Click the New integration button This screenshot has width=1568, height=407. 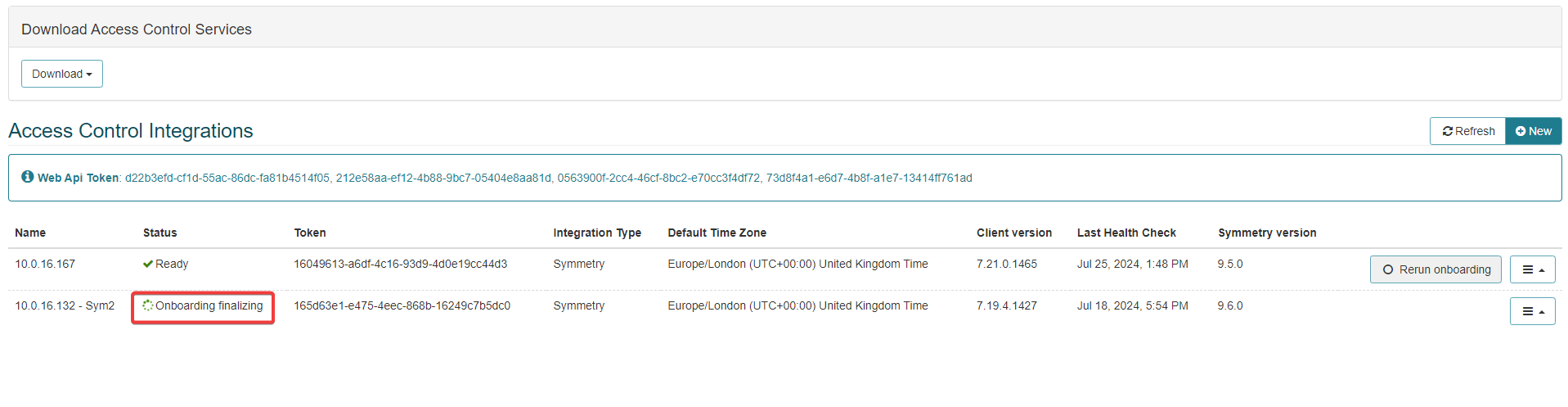pyautogui.click(x=1533, y=131)
